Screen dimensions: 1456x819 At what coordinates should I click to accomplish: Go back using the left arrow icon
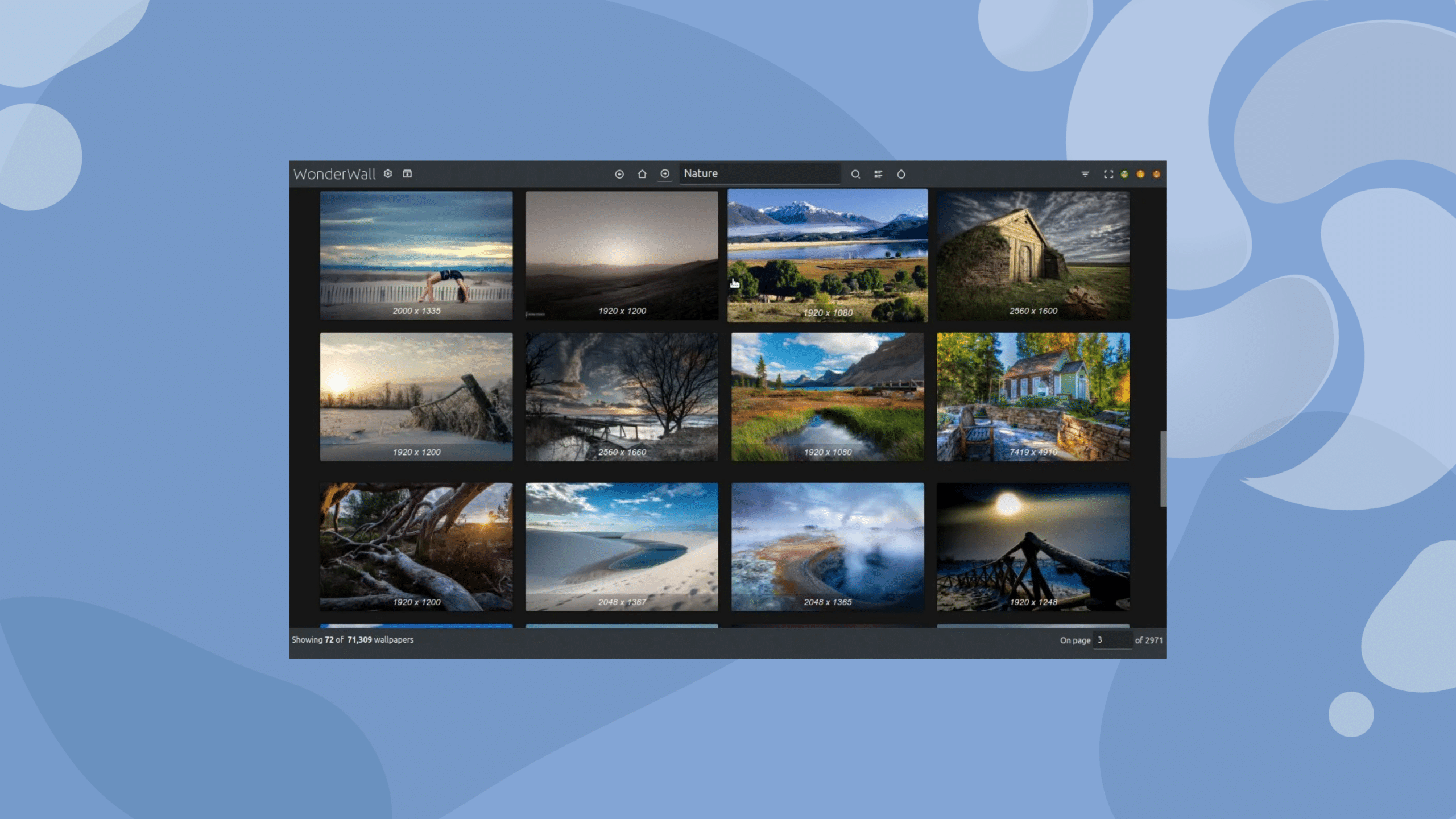pyautogui.click(x=619, y=174)
